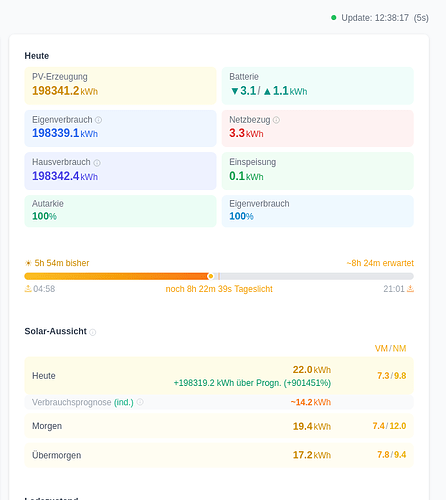
Task: Click the Heute forecast row
Action: click(219, 376)
